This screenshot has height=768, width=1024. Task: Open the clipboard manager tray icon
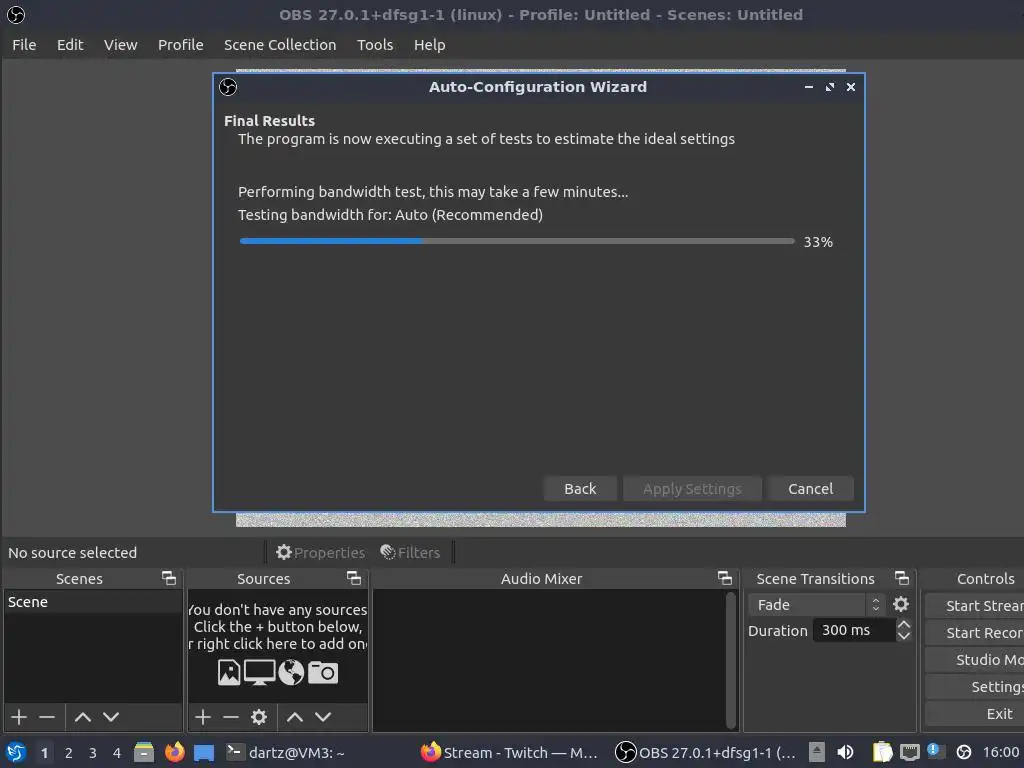[x=882, y=752]
